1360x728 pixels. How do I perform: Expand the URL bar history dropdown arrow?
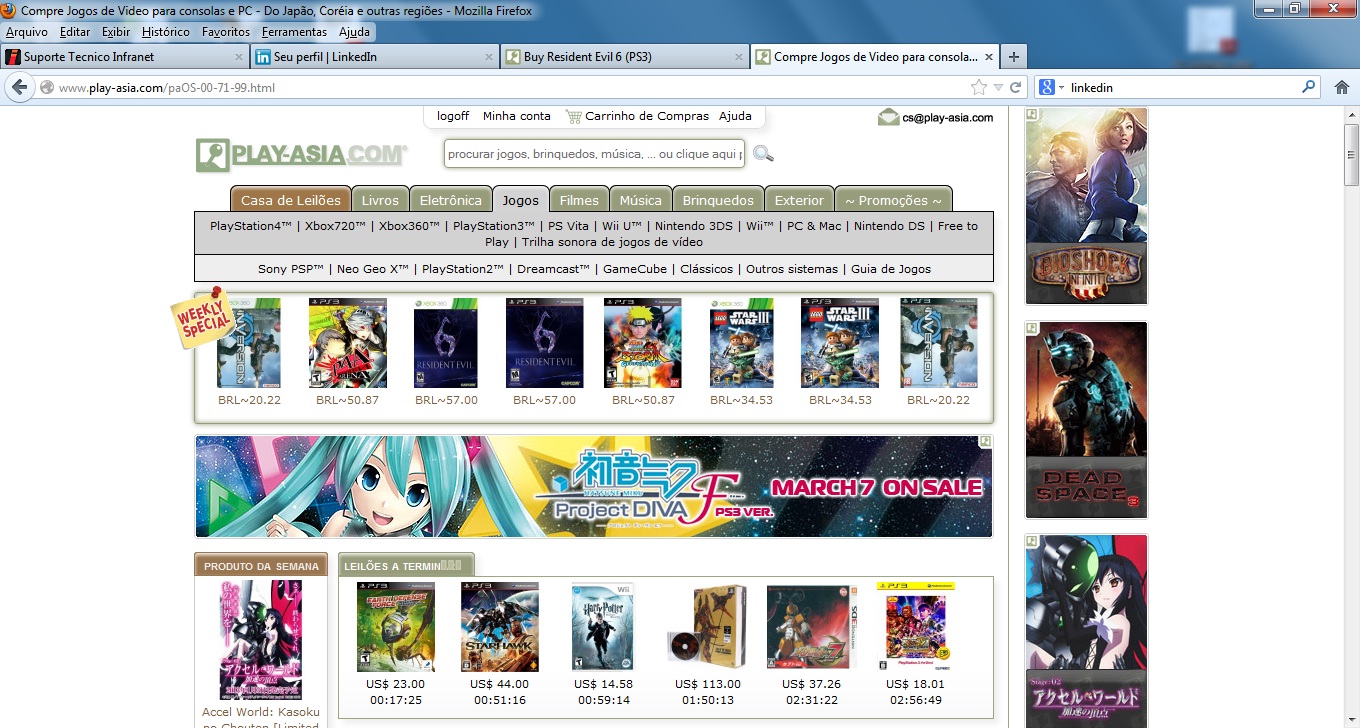pyautogui.click(x=998, y=88)
